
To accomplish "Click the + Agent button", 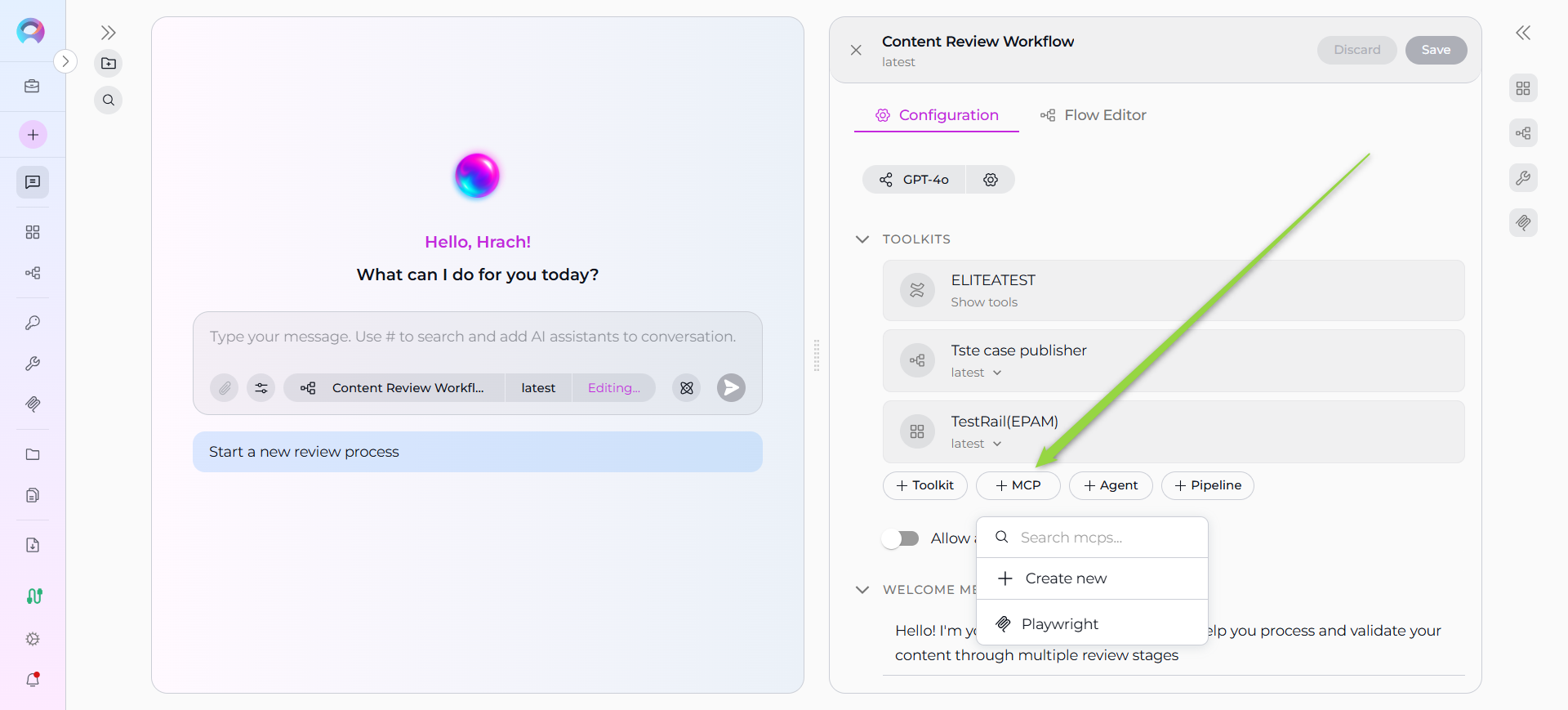I will click(1111, 485).
